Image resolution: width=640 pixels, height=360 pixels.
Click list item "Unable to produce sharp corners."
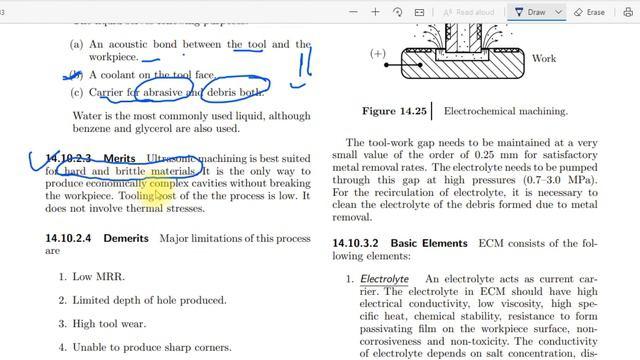152,347
